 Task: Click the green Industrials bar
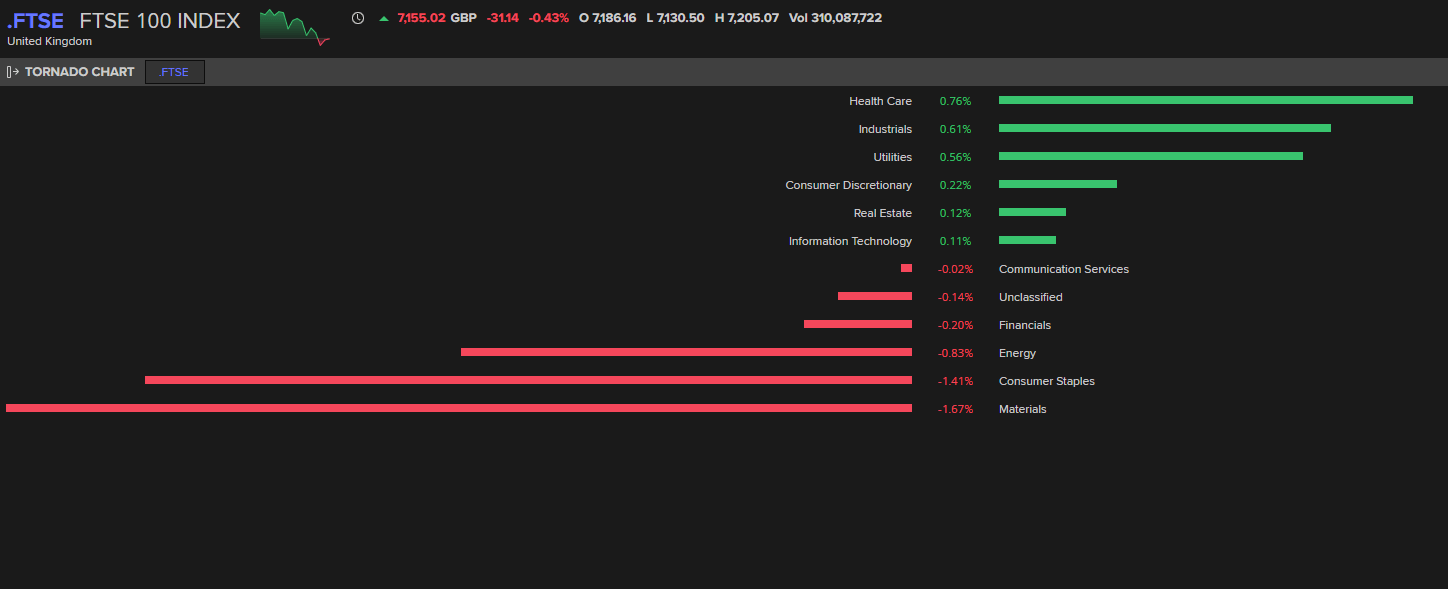coord(1165,128)
